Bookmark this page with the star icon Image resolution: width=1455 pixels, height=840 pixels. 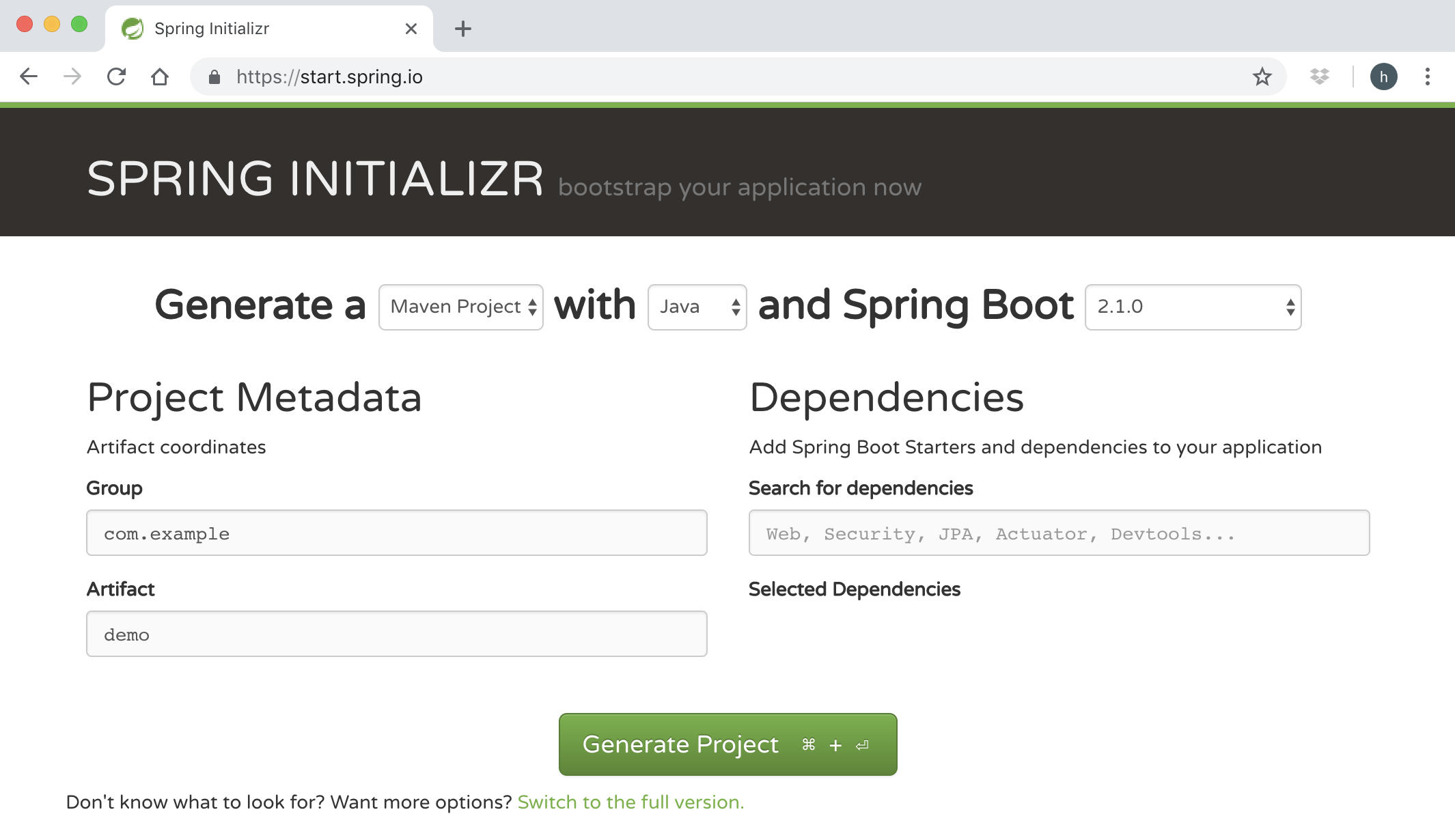point(1262,76)
